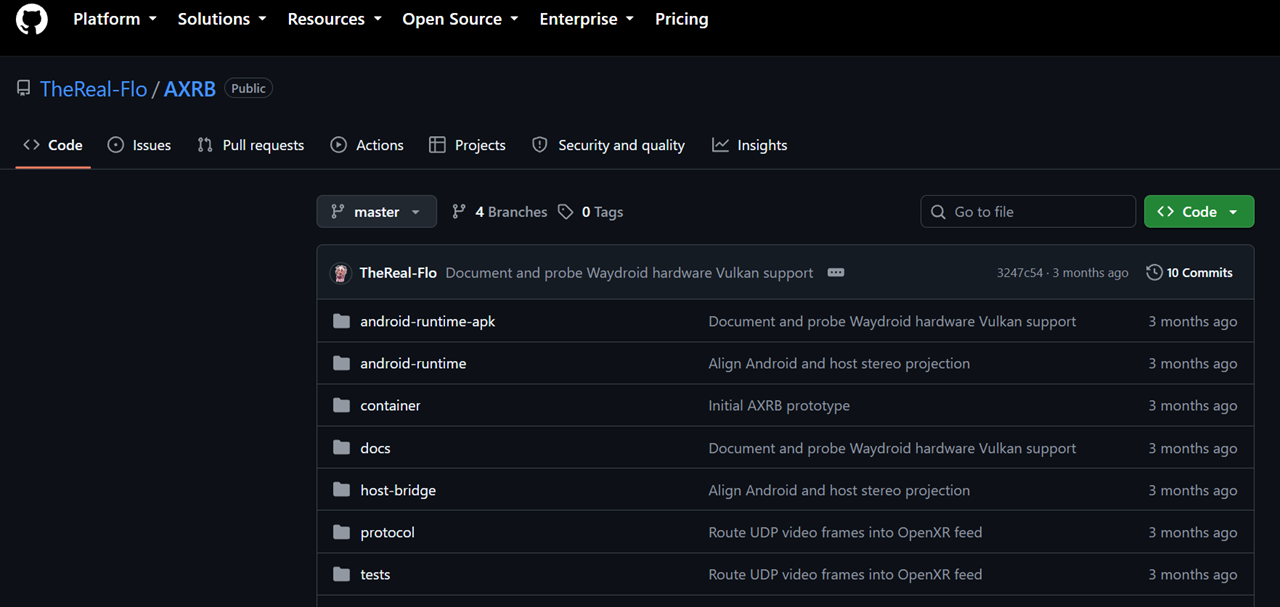
Task: Open the Open Source dropdown menu
Action: 461,19
